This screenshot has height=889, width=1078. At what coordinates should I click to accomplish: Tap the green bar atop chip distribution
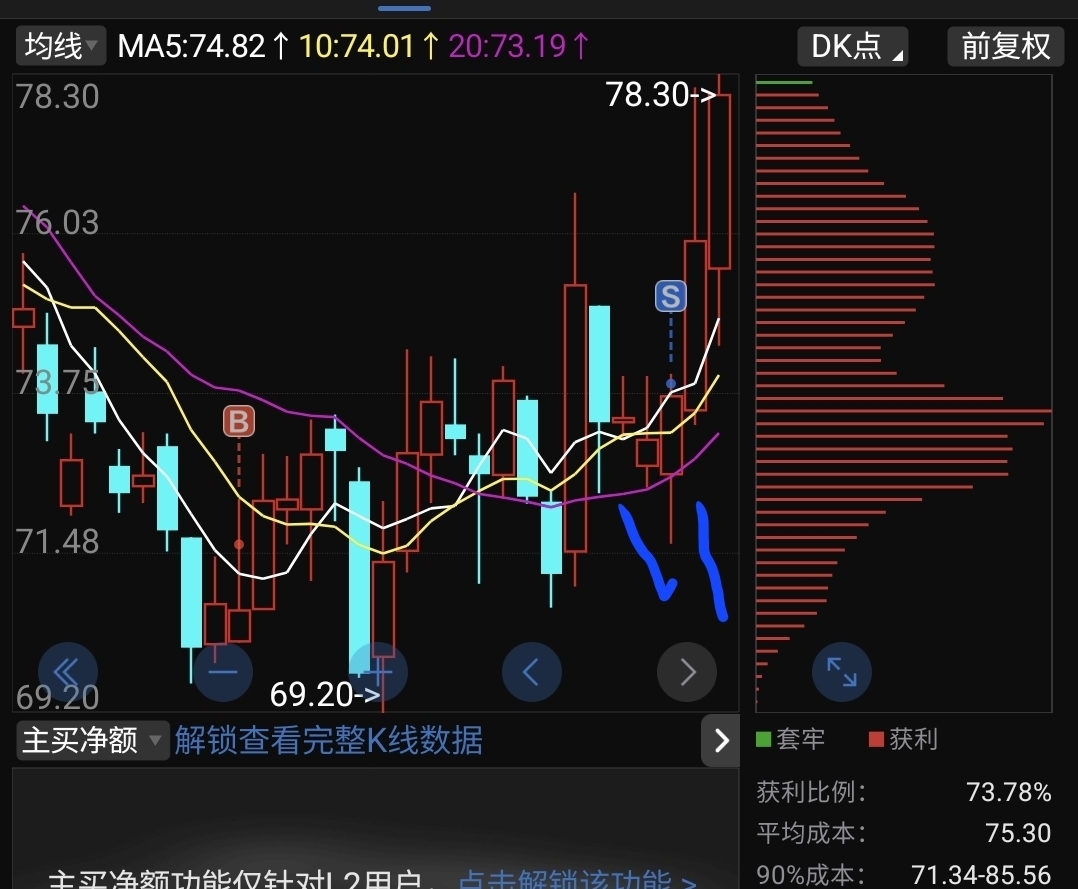(784, 83)
